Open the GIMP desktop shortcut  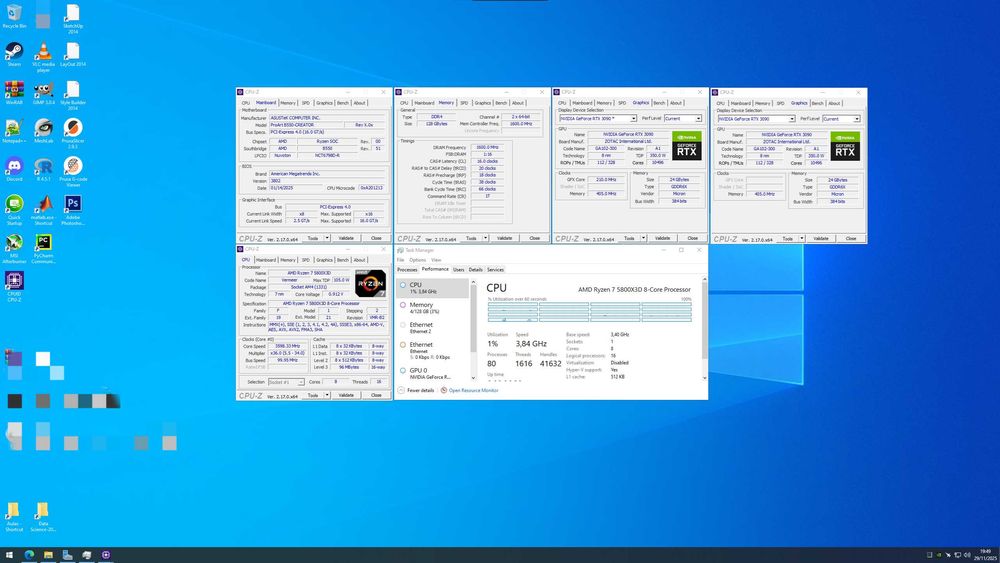tap(43, 92)
